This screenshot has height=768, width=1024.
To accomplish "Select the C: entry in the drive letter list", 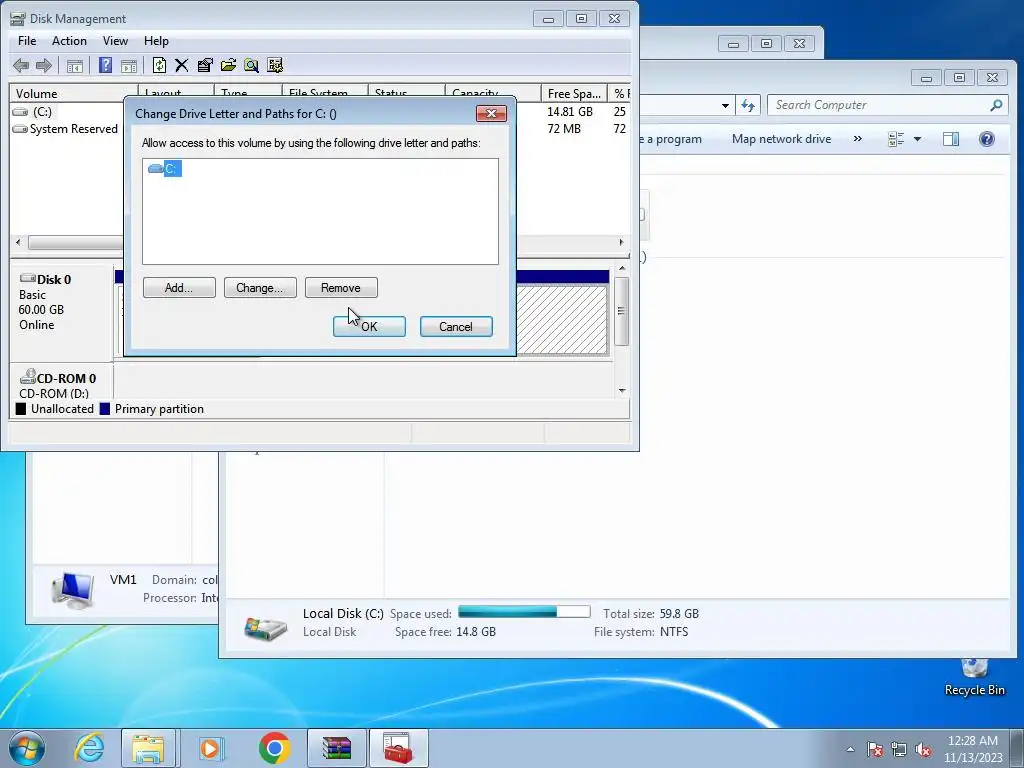I will point(165,168).
